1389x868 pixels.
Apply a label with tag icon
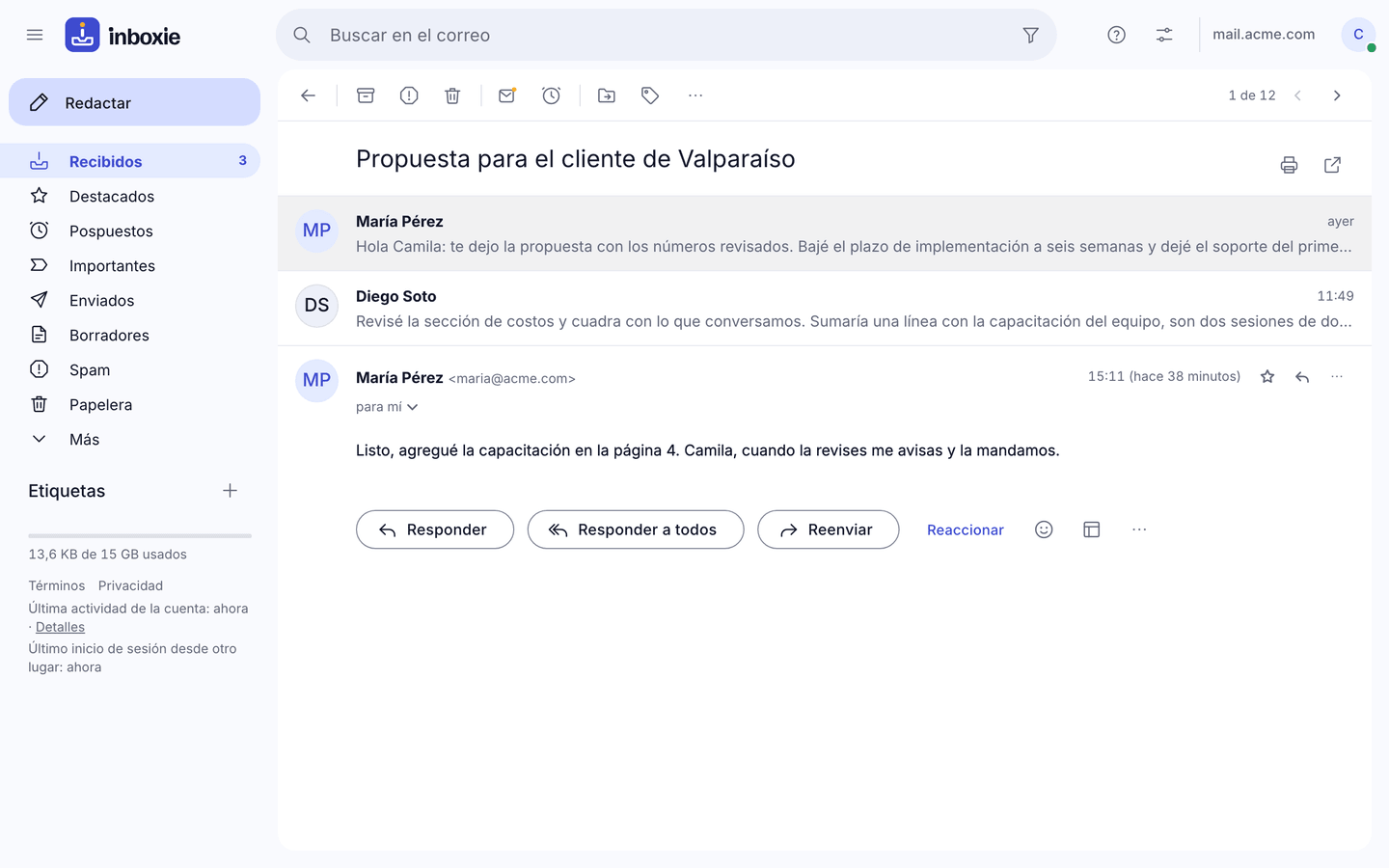coord(650,95)
